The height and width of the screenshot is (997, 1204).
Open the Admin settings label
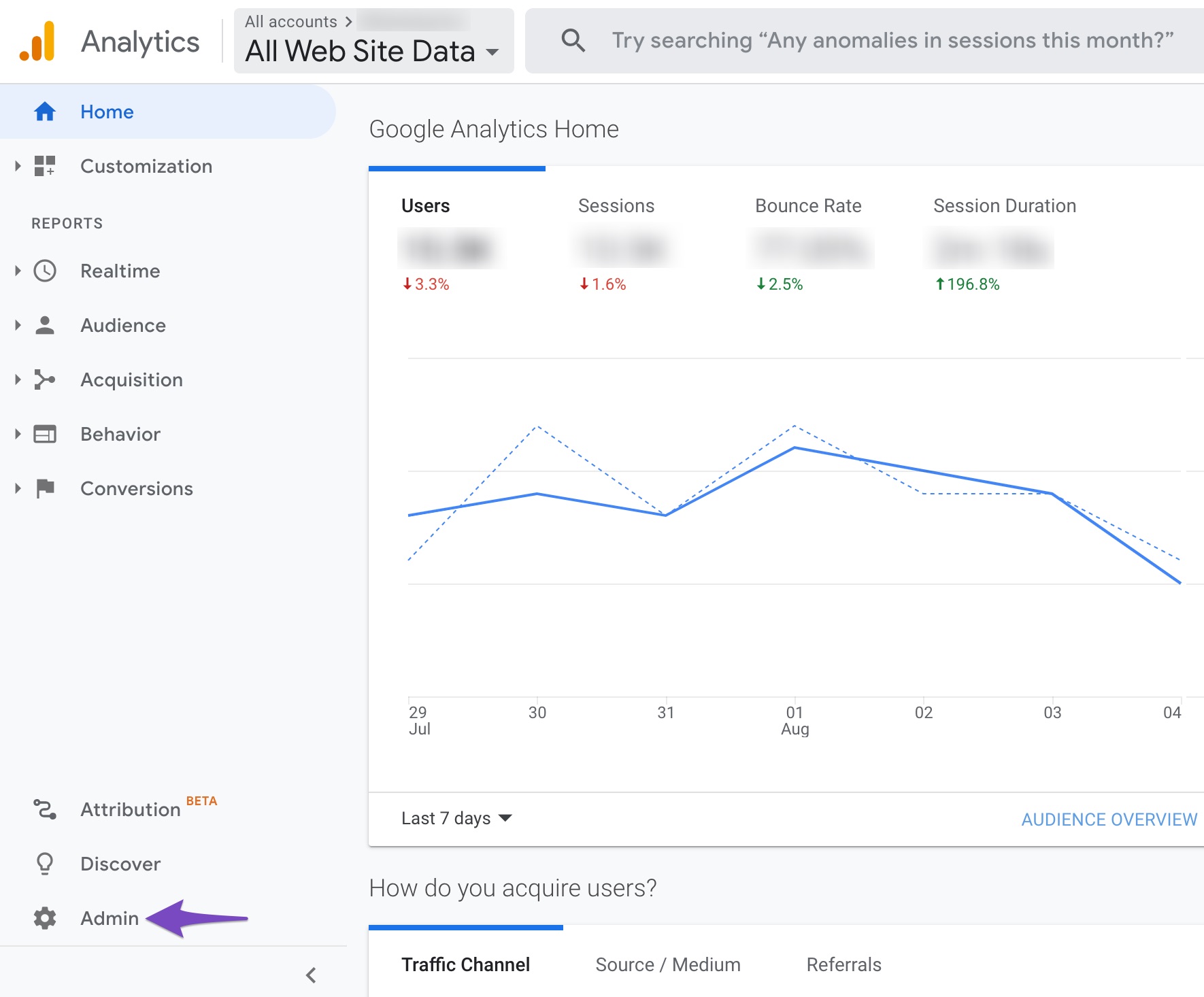click(110, 918)
